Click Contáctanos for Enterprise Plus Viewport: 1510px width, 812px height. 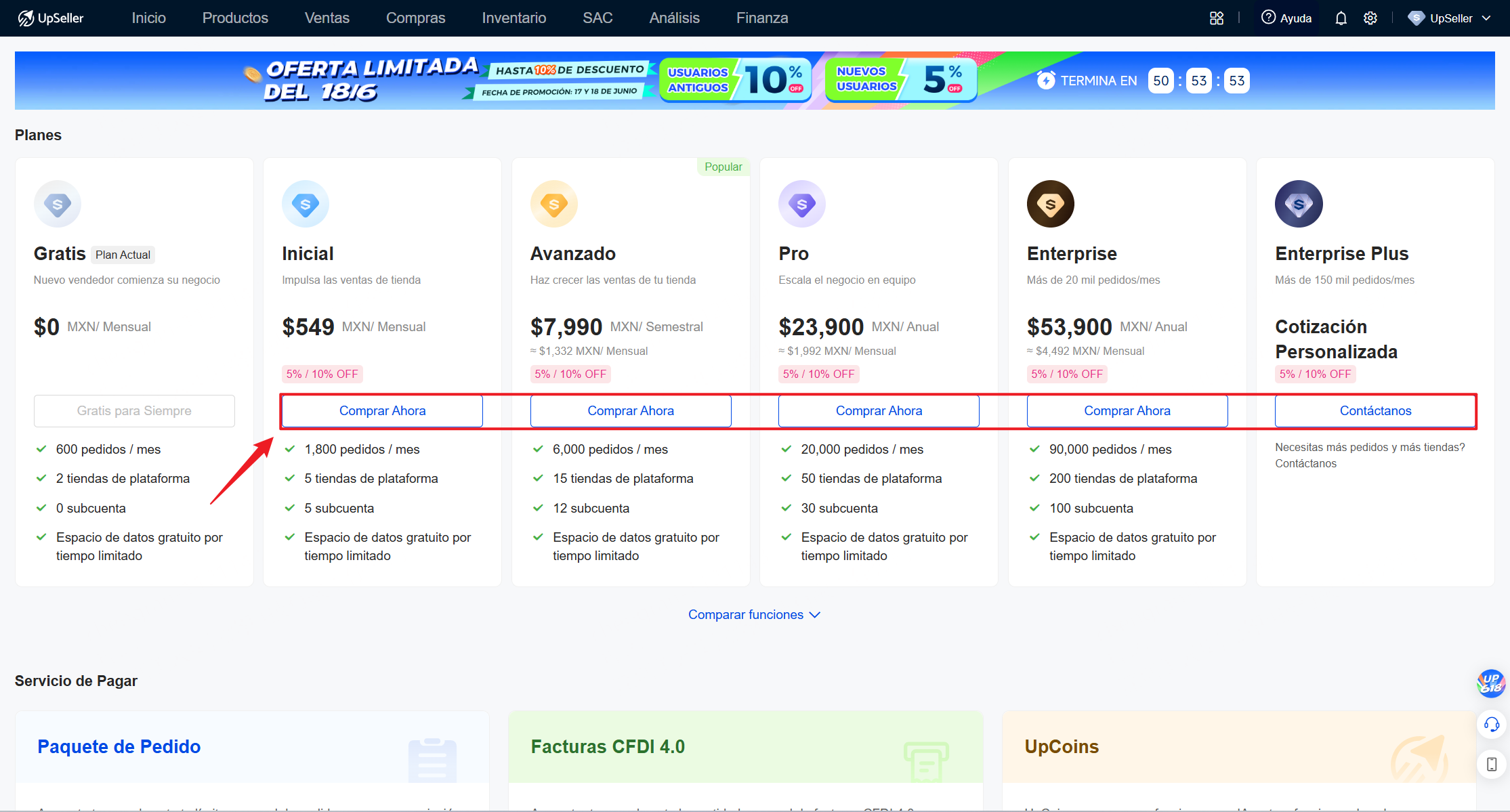coord(1375,411)
